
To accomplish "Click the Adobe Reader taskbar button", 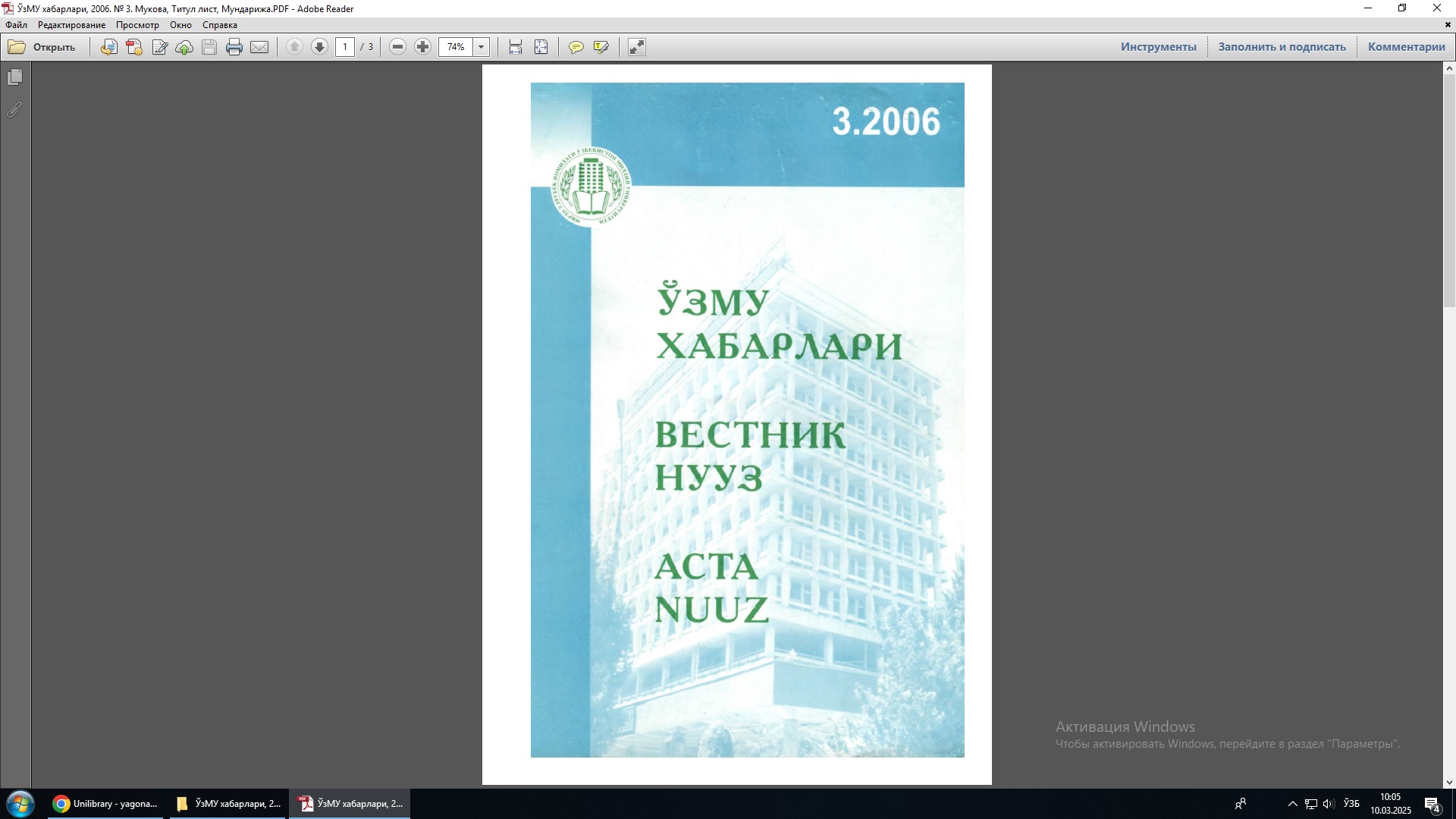I will 350,804.
